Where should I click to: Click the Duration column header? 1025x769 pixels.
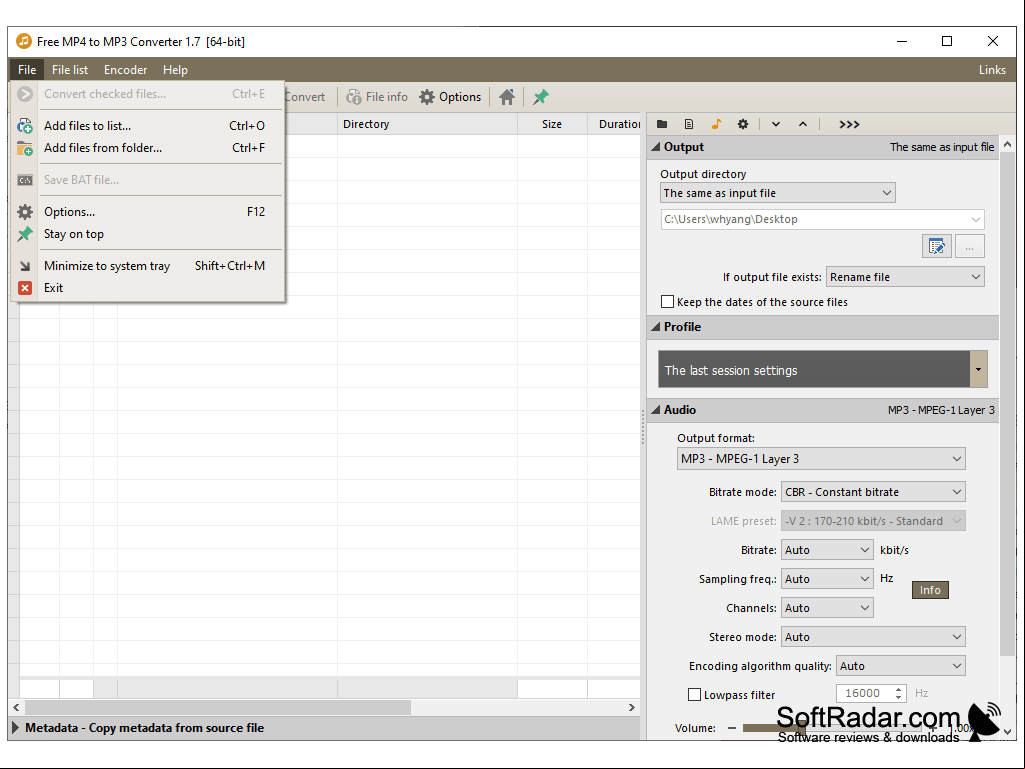pyautogui.click(x=614, y=124)
